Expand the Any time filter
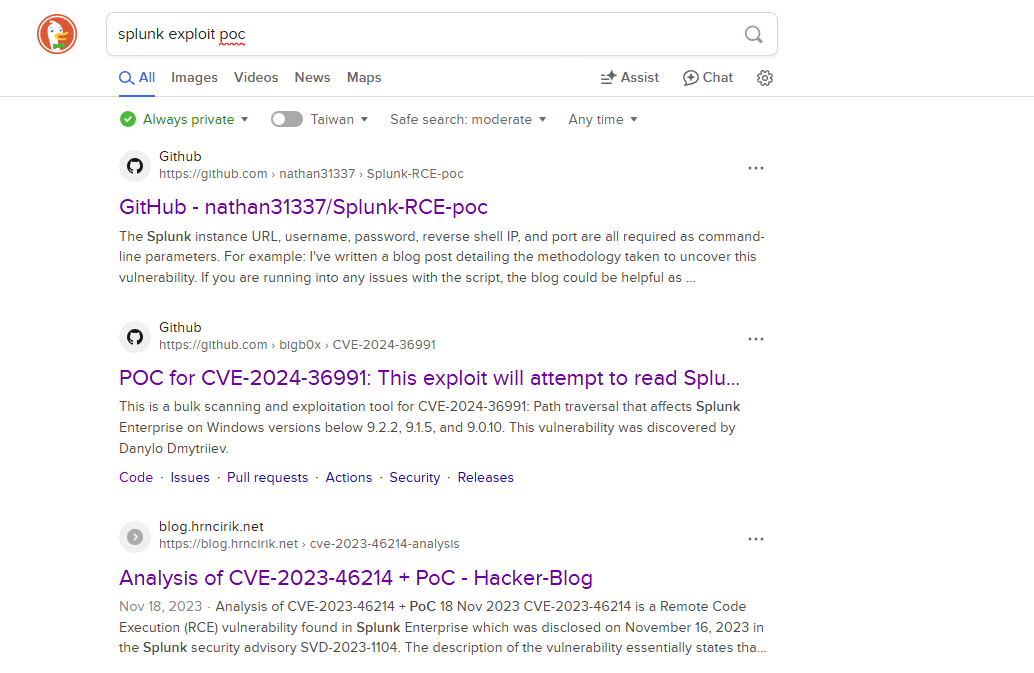 click(602, 119)
